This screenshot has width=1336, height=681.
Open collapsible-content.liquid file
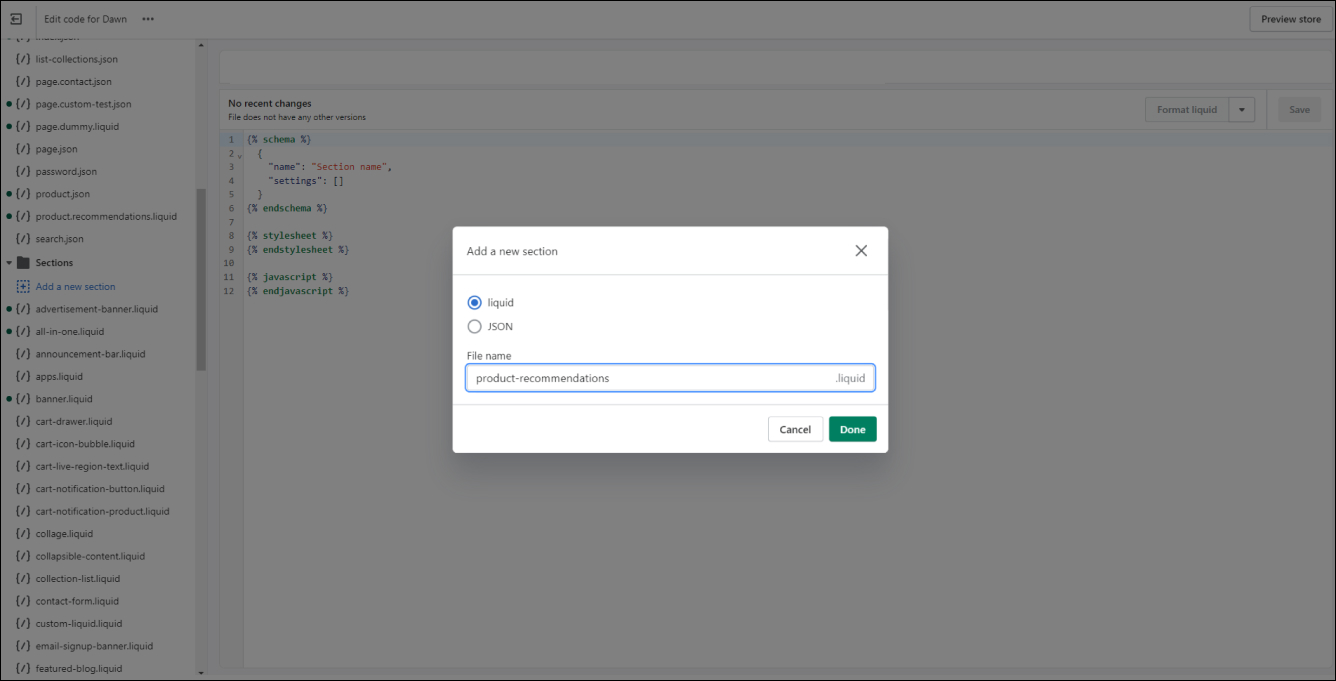tap(90, 557)
